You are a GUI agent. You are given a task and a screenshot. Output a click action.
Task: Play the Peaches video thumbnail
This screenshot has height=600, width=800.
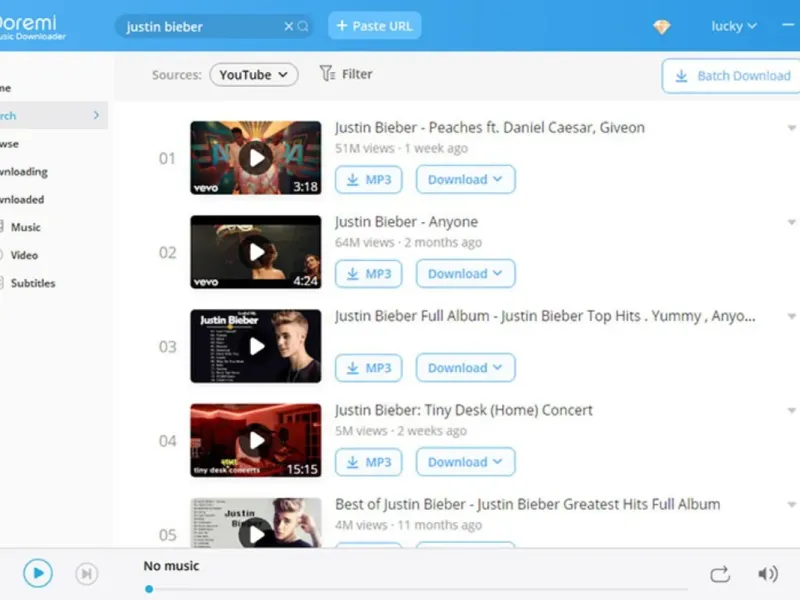pos(256,158)
